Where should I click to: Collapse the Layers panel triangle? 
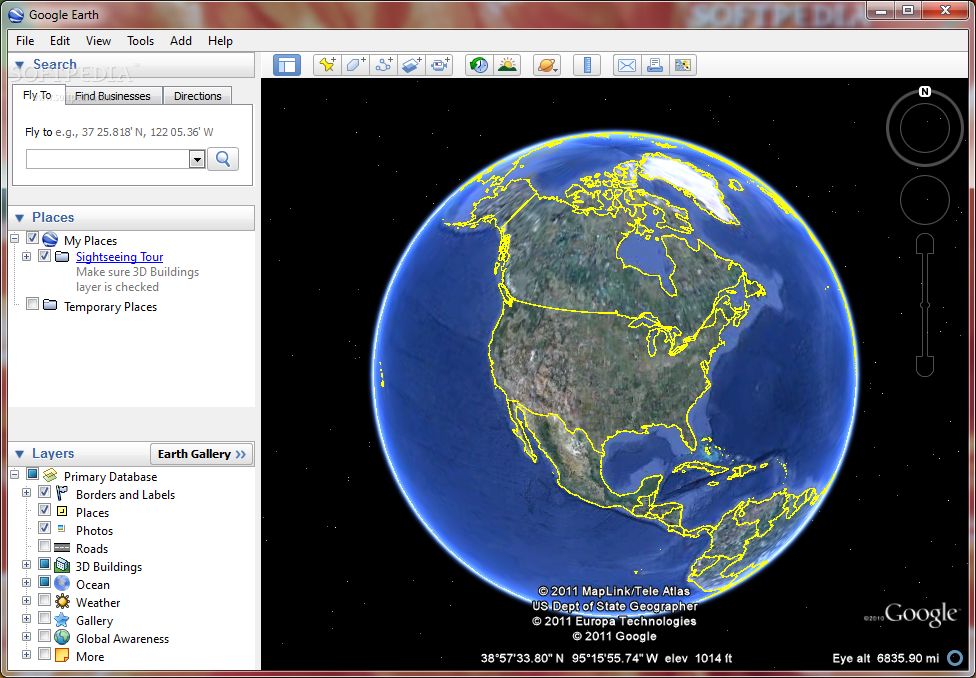19,454
